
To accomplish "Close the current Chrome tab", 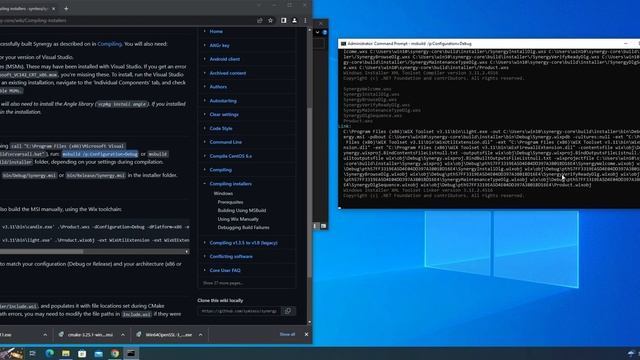I will 53,9.
